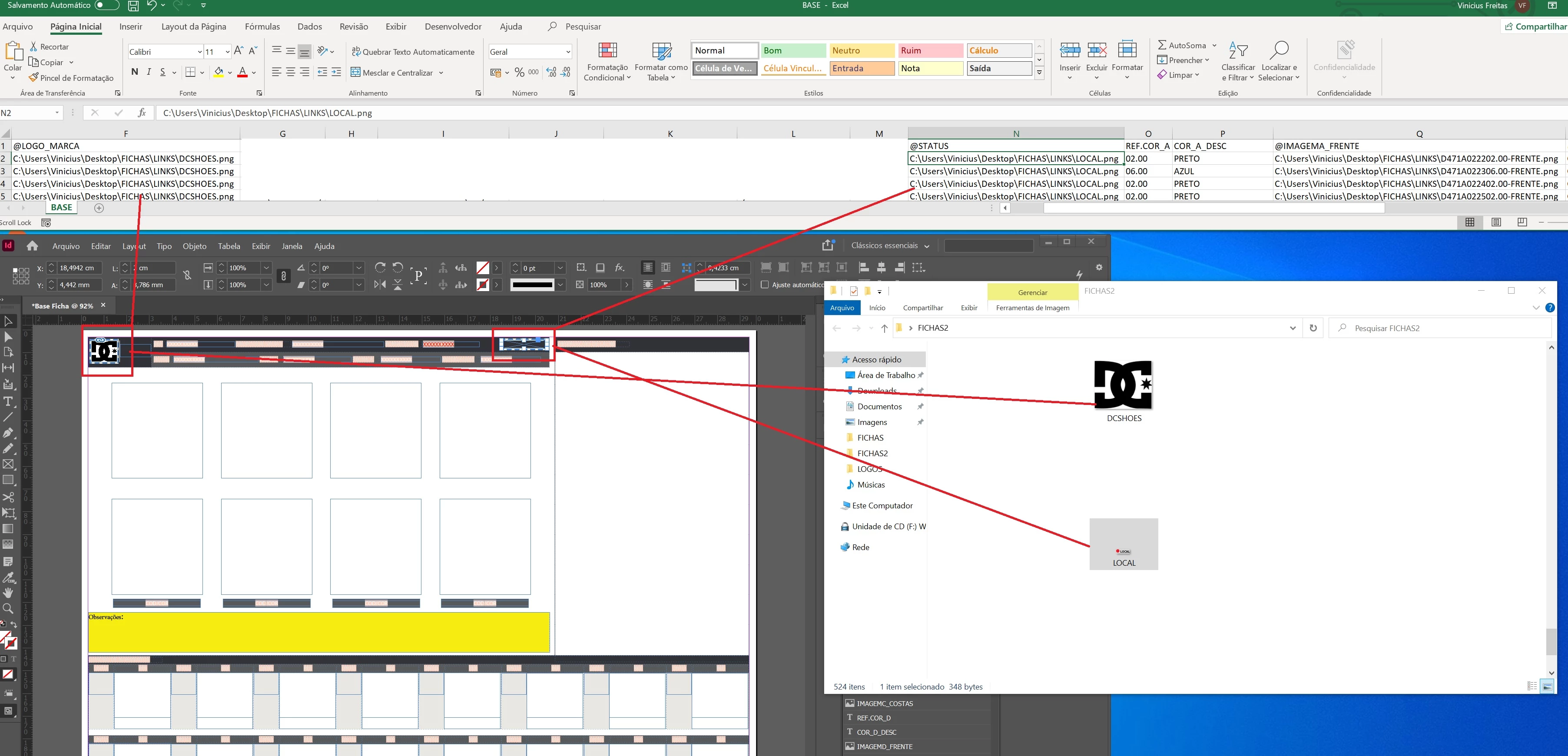
Task: Click the fx effects icon
Action: tap(620, 267)
